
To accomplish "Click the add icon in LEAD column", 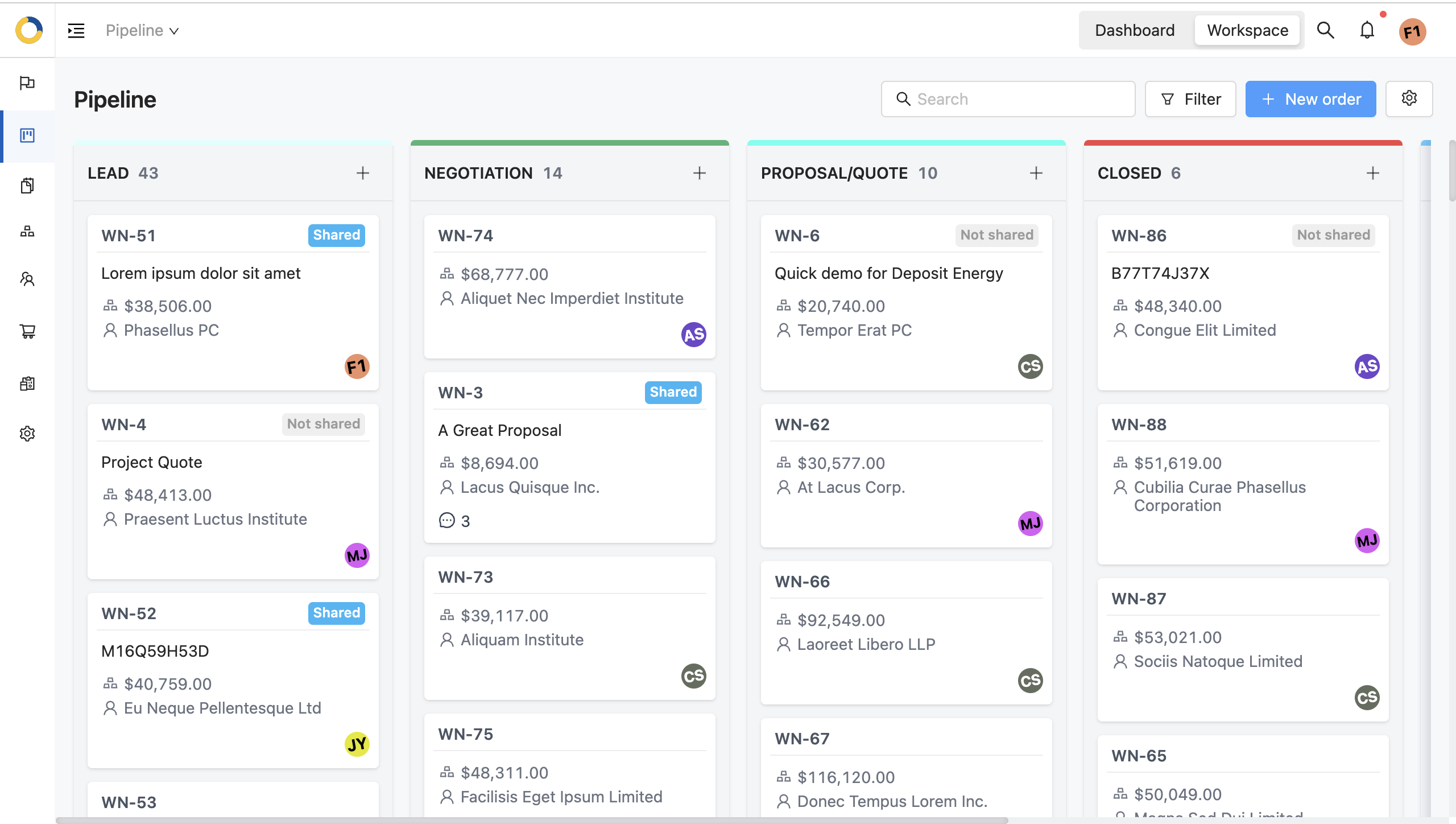I will (x=363, y=173).
